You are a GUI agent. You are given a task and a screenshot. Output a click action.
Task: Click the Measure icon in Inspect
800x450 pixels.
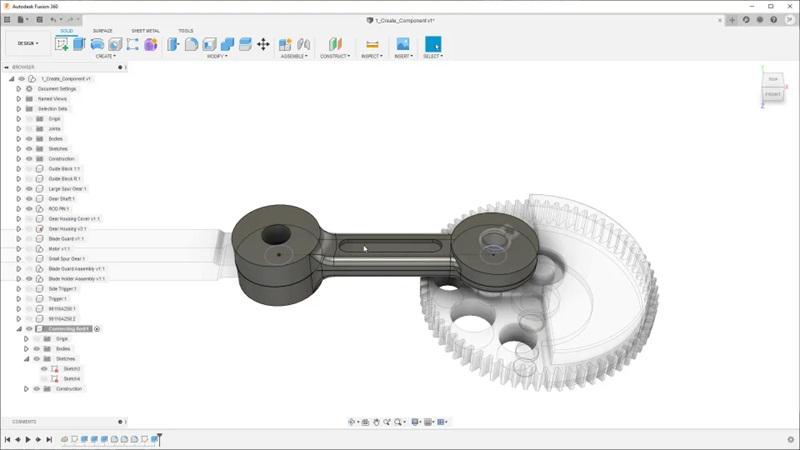point(372,44)
